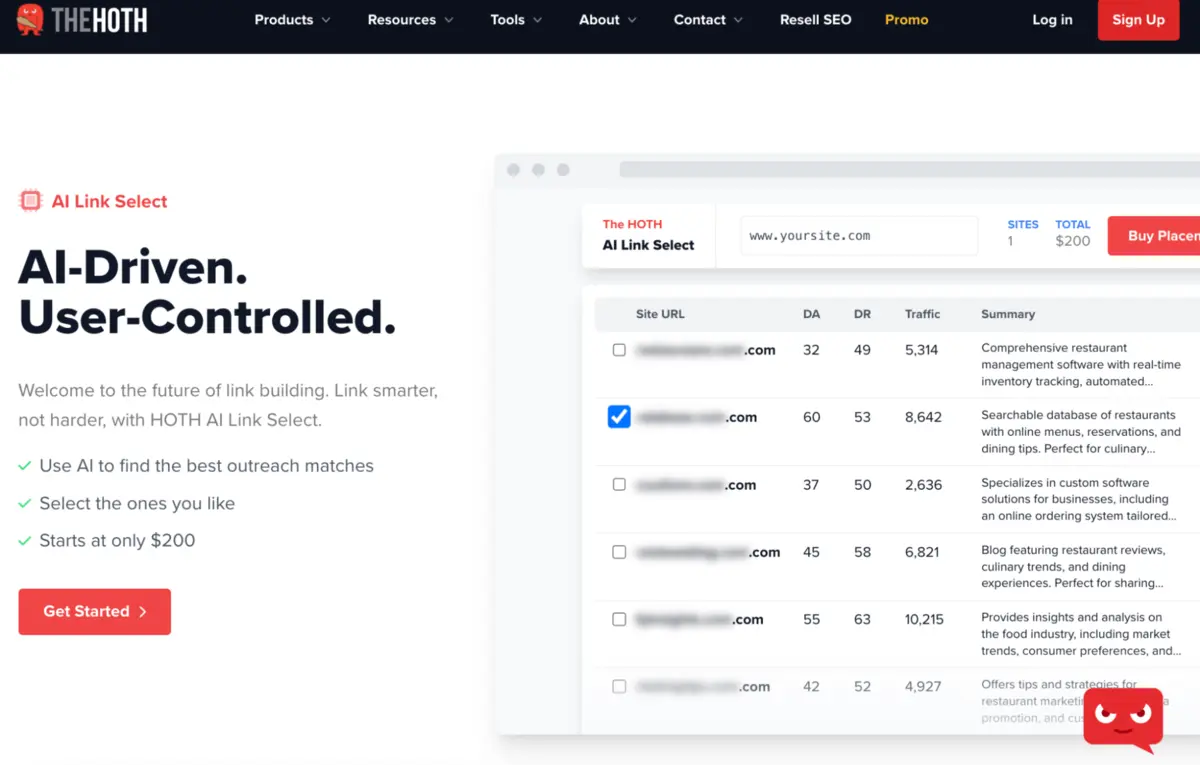
Task: Open the Promo menu item
Action: click(906, 19)
